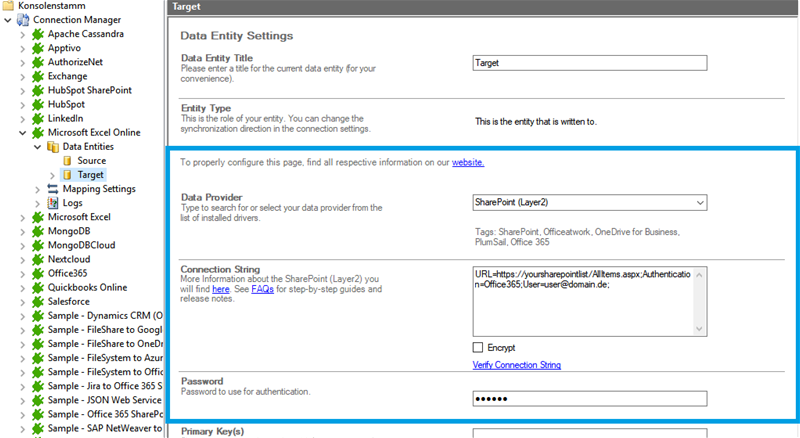Select the Data Entities folder icon
Image resolution: width=800 pixels, height=438 pixels.
pos(53,146)
